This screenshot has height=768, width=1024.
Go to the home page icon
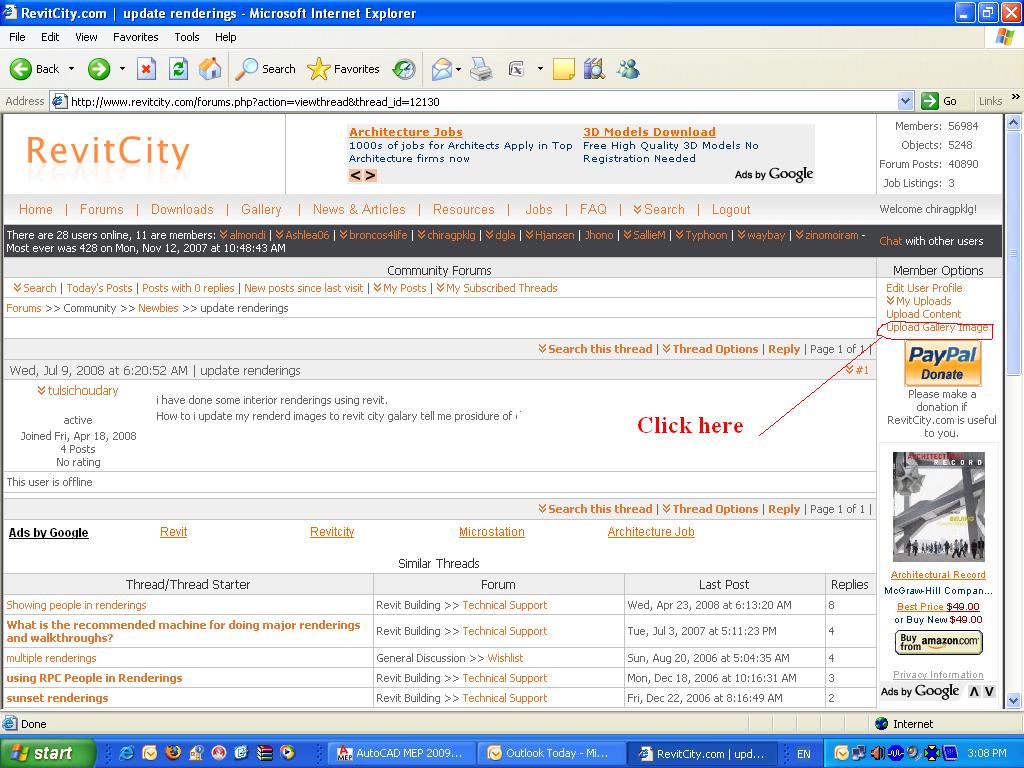pyautogui.click(x=210, y=69)
